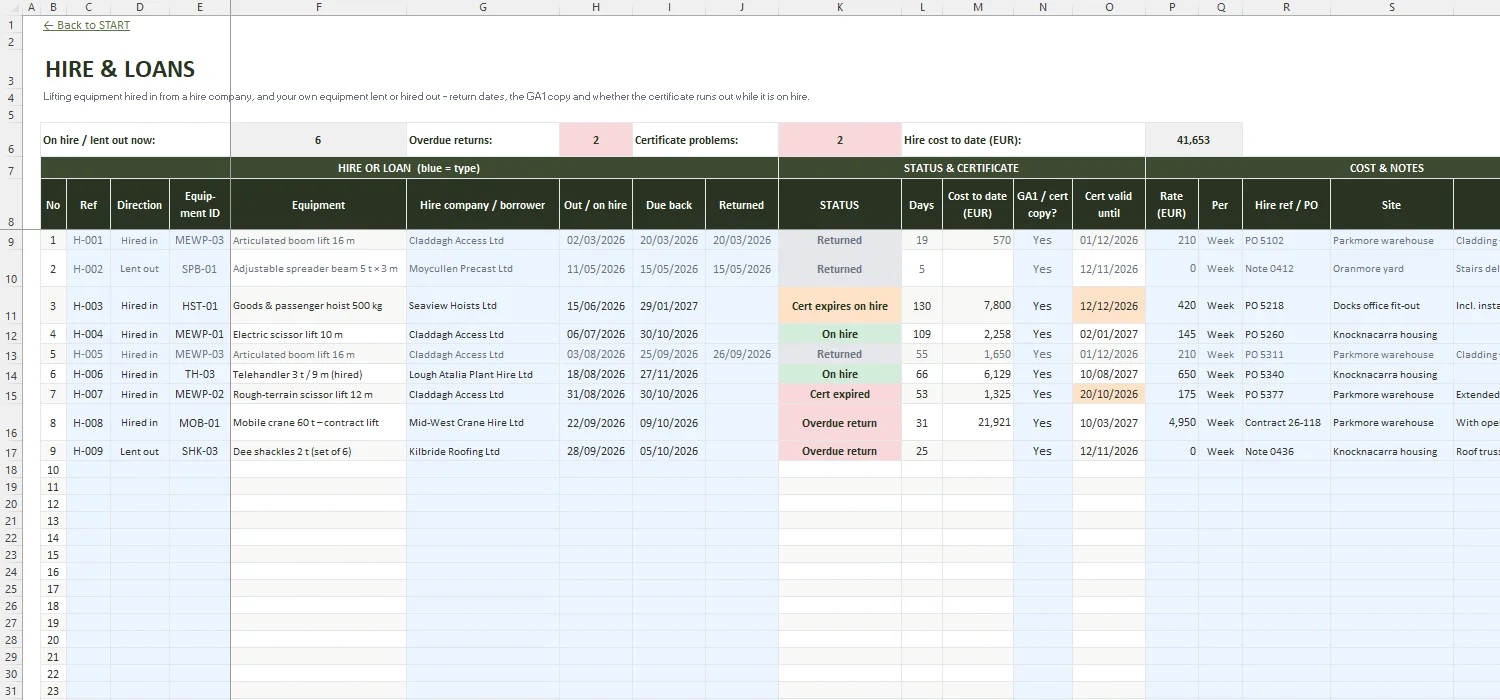
Task: Select the Overdue return status for H-009
Action: coord(840,451)
